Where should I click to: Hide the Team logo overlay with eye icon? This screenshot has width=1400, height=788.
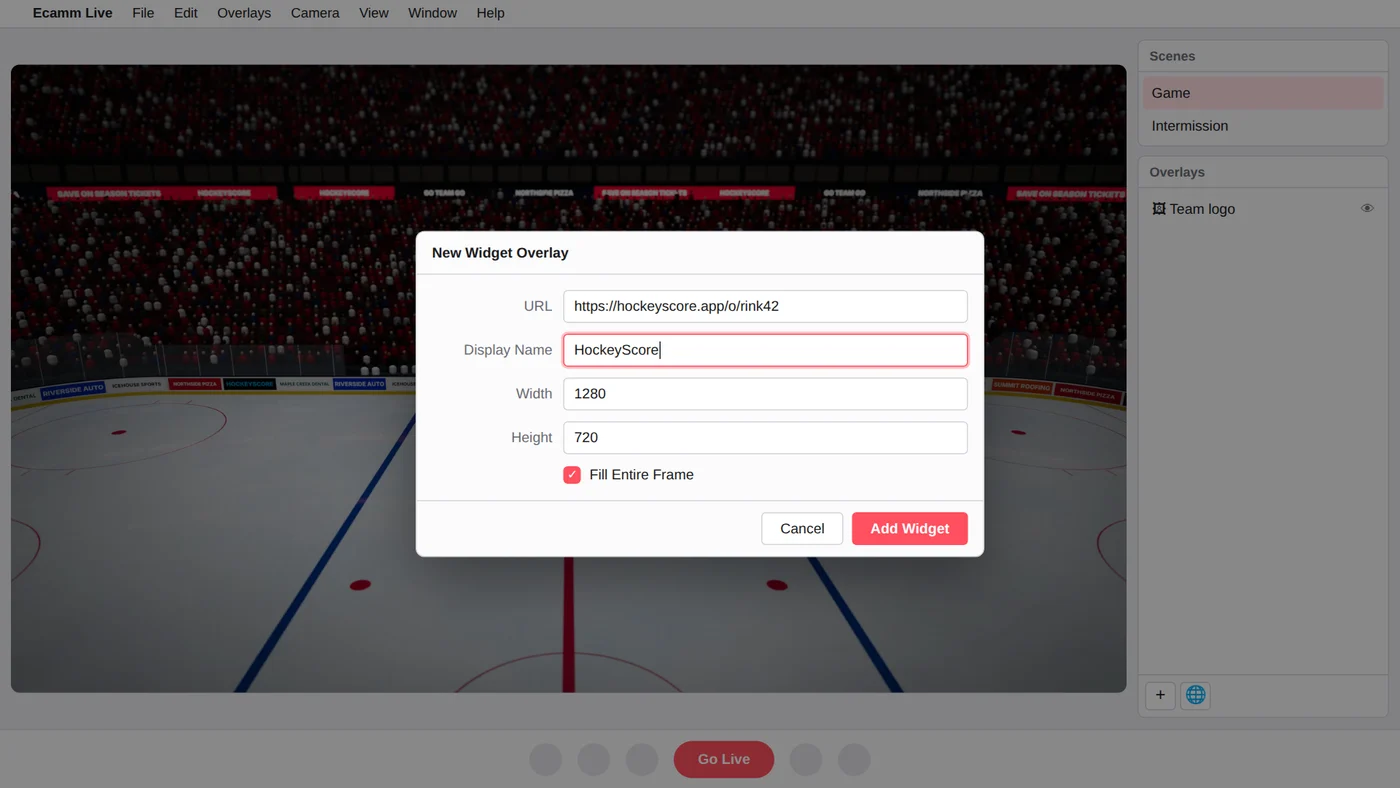point(1367,209)
